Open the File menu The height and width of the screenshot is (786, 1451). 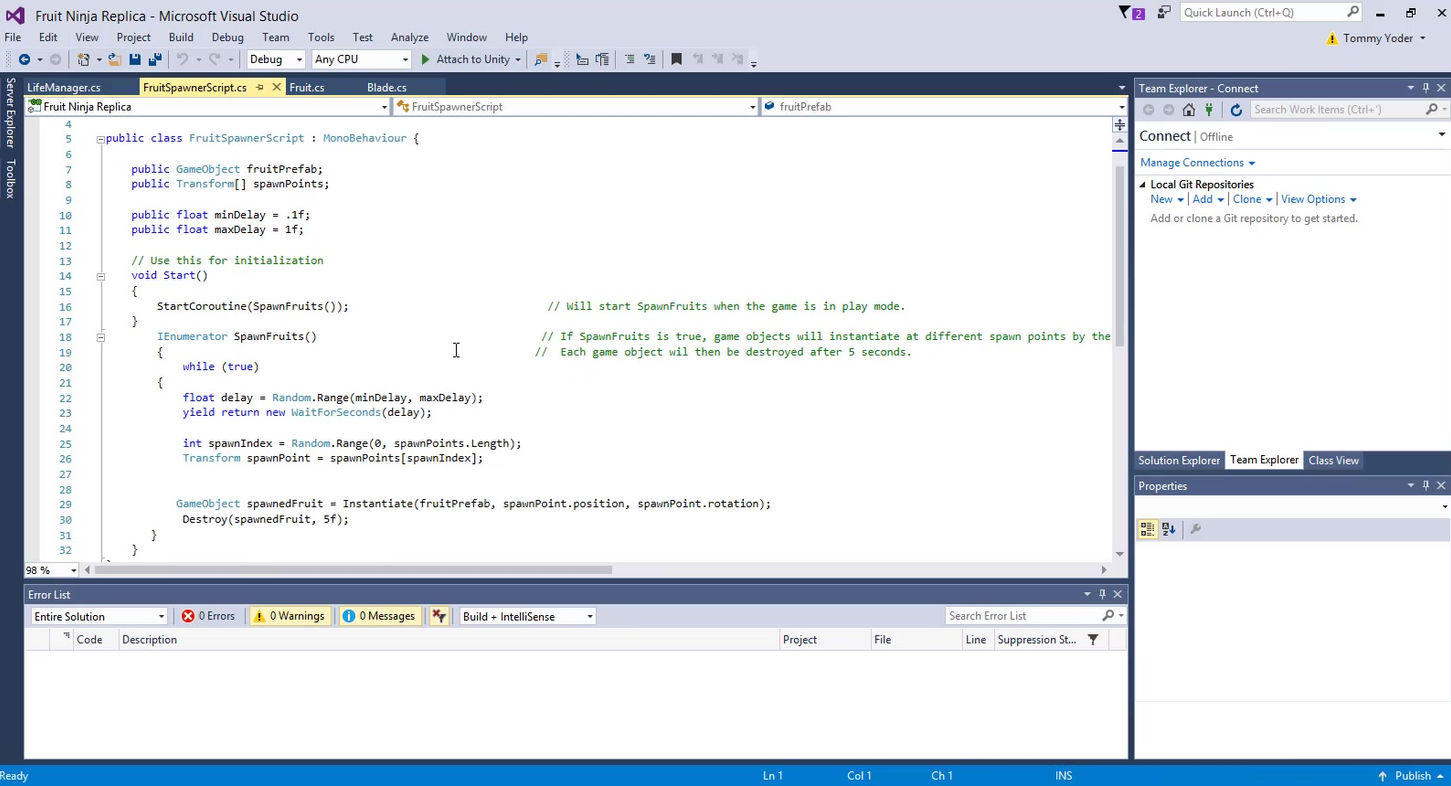13,37
